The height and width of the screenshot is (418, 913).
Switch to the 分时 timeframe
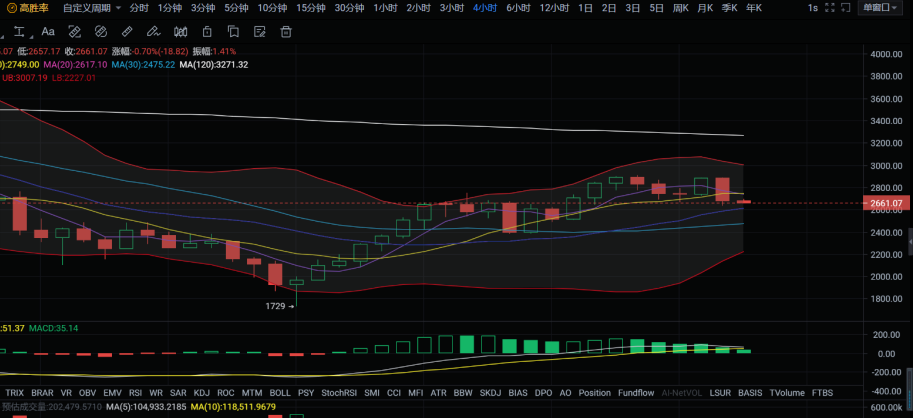pyautogui.click(x=139, y=8)
